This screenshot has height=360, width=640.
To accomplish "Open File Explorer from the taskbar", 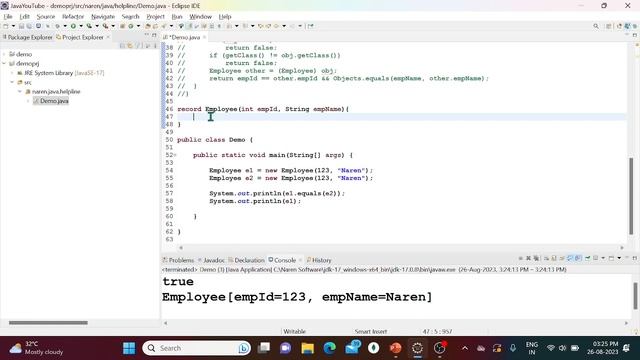I will point(307,348).
